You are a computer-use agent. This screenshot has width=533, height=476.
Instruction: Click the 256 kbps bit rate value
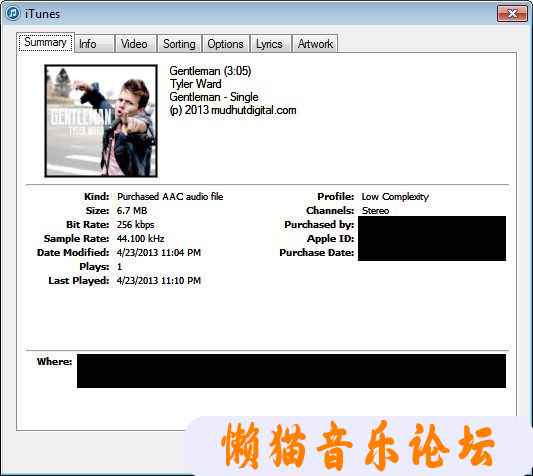[x=135, y=224]
